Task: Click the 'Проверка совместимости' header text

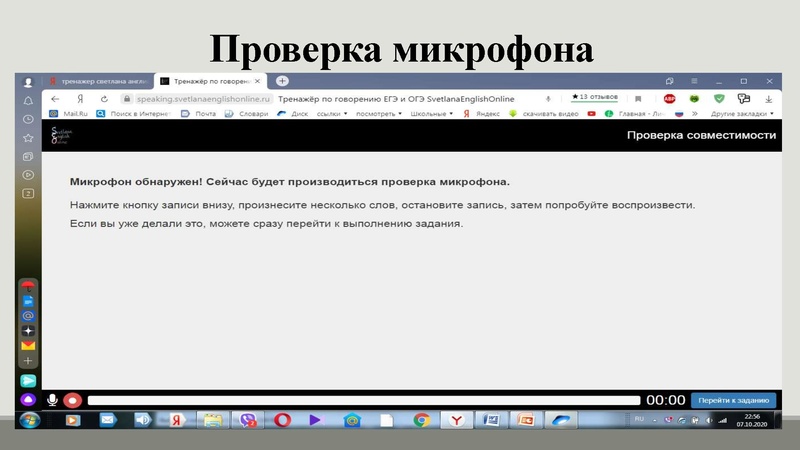Action: (701, 135)
